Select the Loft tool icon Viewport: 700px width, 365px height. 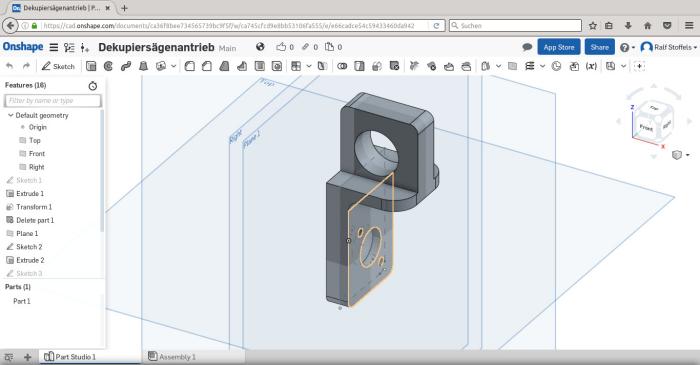pyautogui.click(x=143, y=66)
